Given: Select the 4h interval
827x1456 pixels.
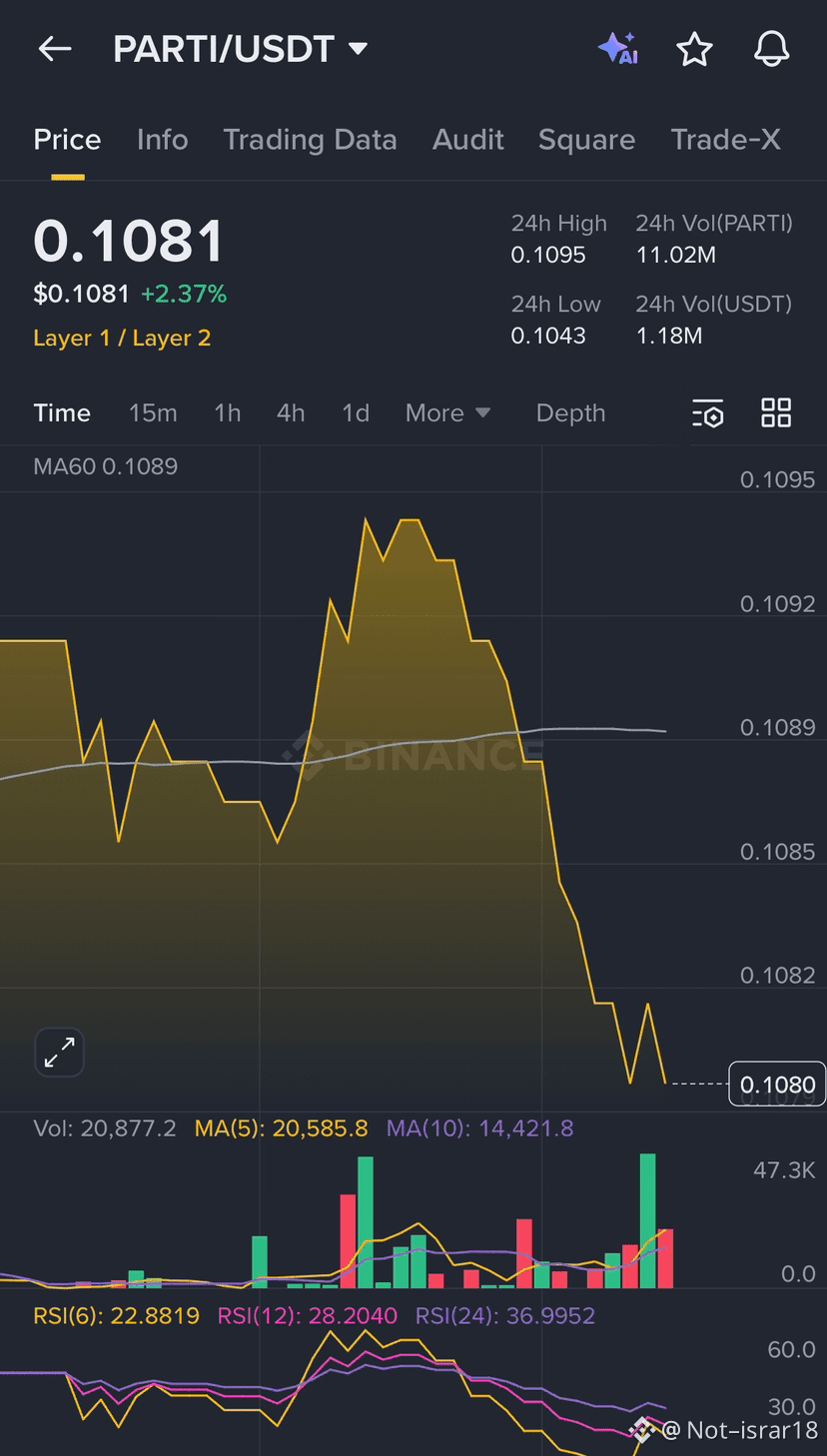Looking at the screenshot, I should pyautogui.click(x=291, y=413).
